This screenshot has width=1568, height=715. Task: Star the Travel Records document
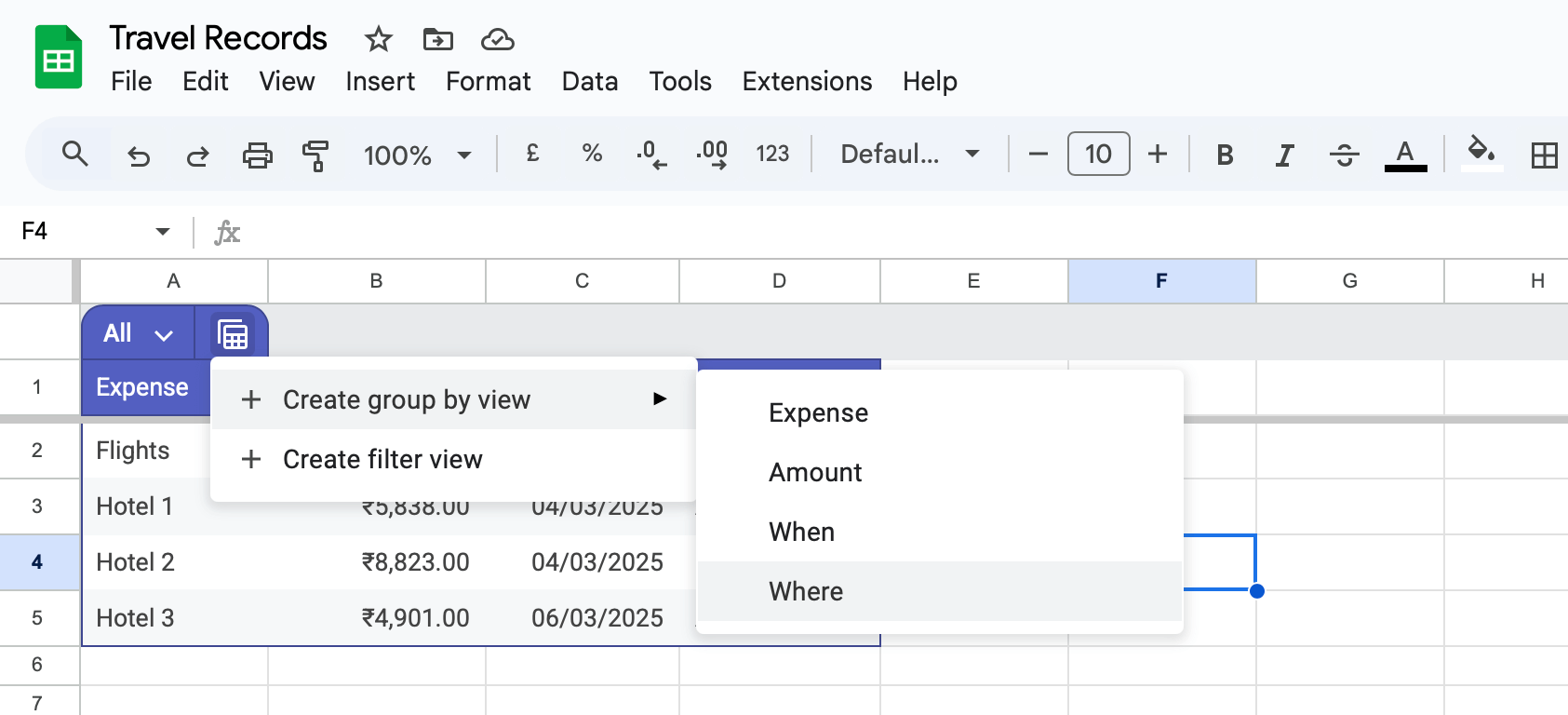[378, 39]
